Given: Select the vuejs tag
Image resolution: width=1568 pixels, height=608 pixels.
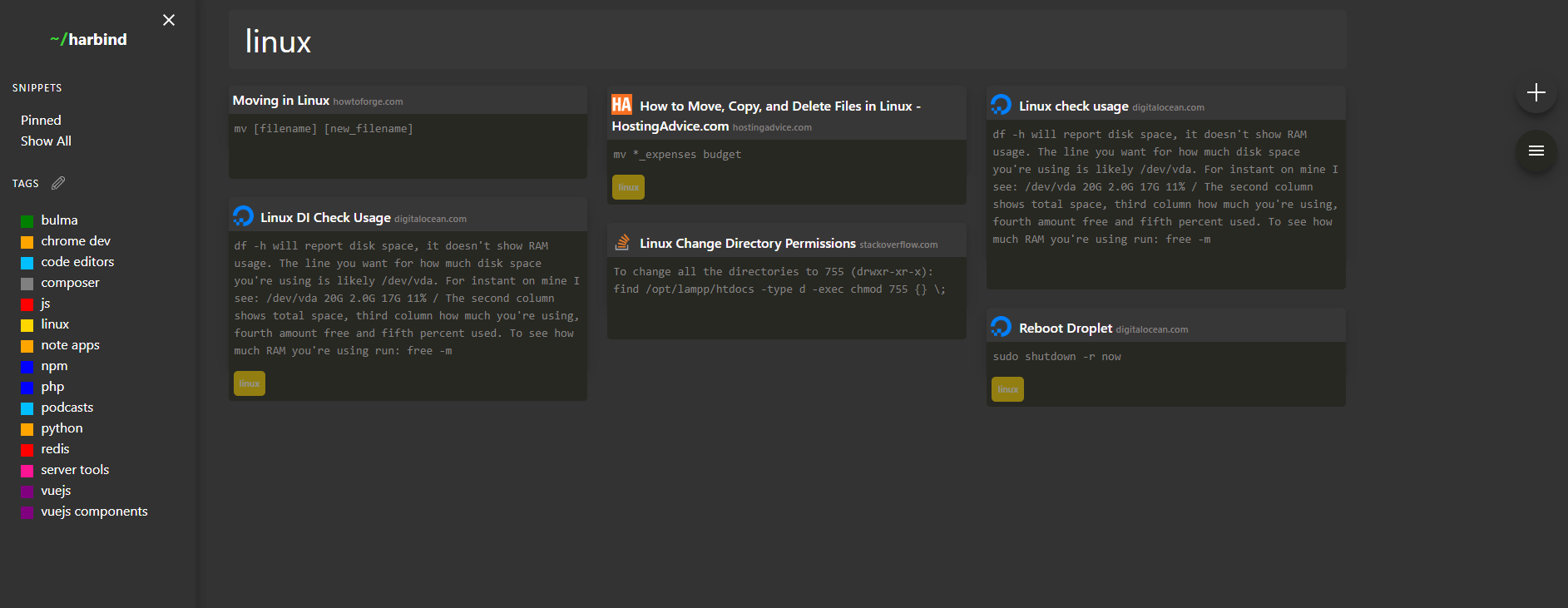Looking at the screenshot, I should pyautogui.click(x=56, y=491).
